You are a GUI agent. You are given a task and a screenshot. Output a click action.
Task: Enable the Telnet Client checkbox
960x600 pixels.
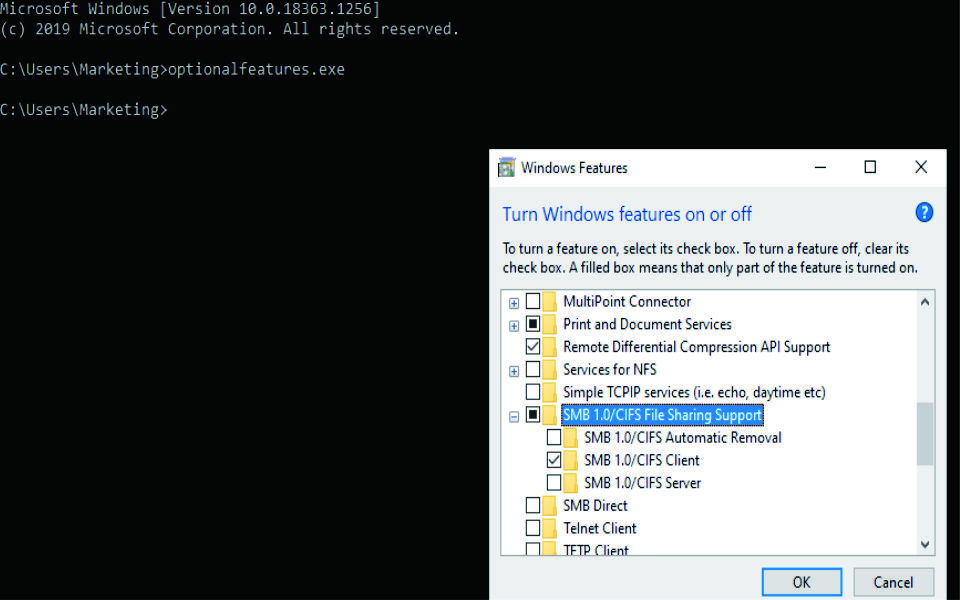point(533,528)
